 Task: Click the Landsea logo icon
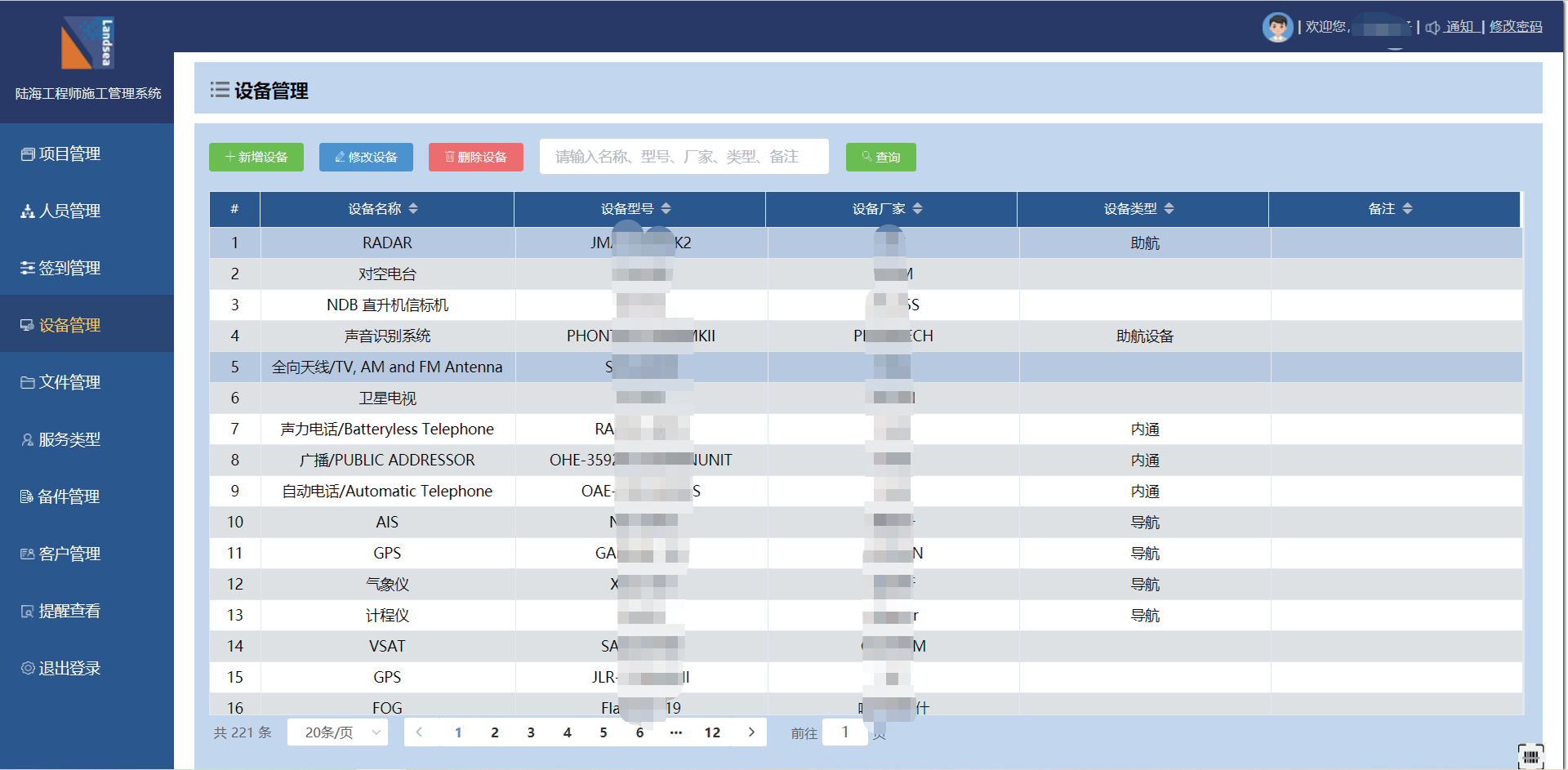pyautogui.click(x=87, y=43)
